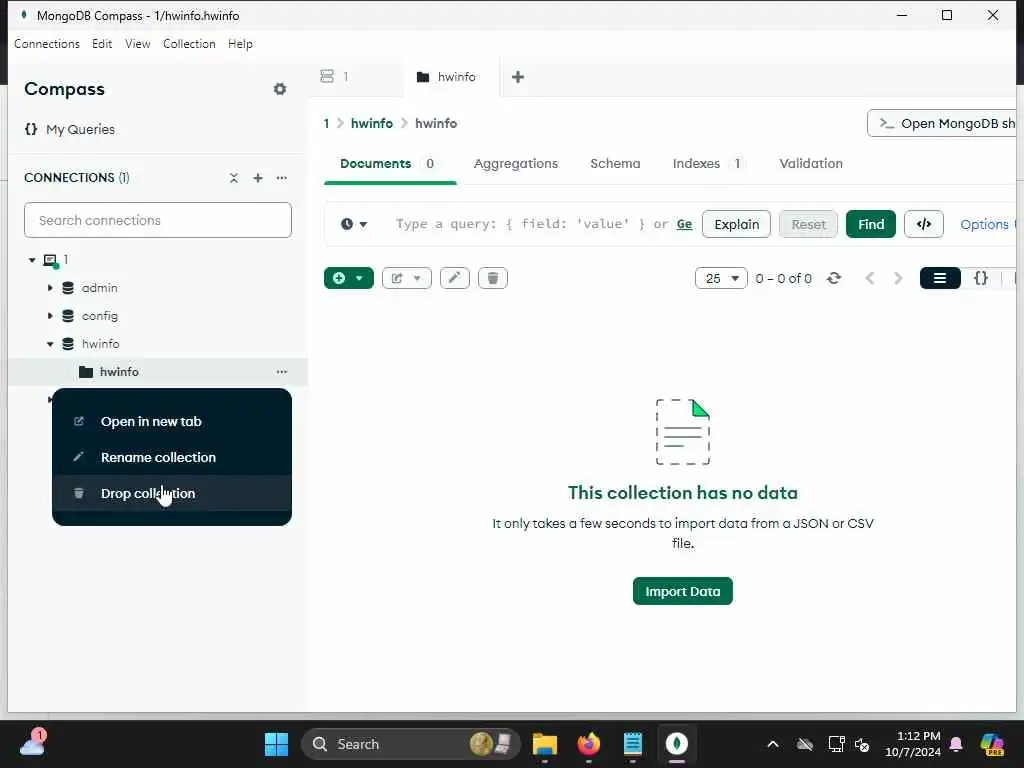Open query Options link
The image size is (1024, 768).
click(x=984, y=224)
